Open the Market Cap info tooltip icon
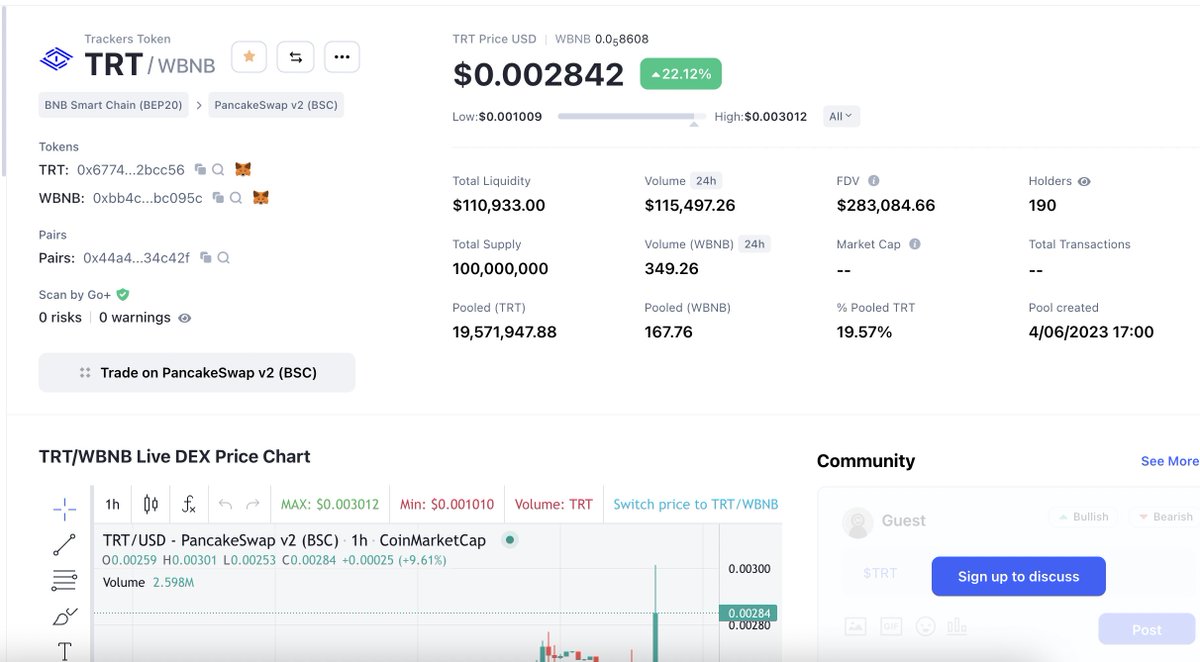 (x=915, y=244)
